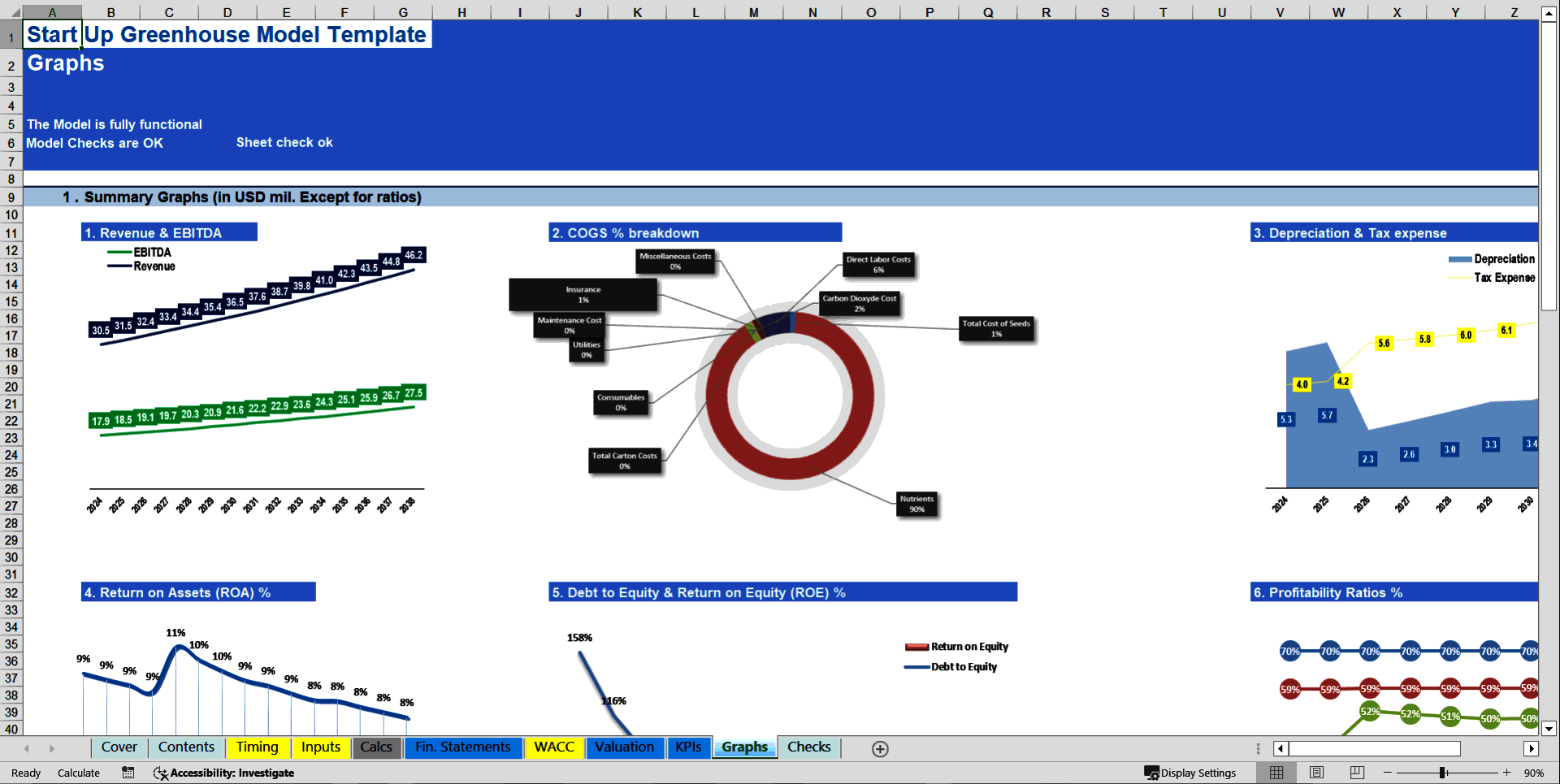The width and height of the screenshot is (1560, 784).
Task: Select row 20 header
Action: (x=11, y=387)
